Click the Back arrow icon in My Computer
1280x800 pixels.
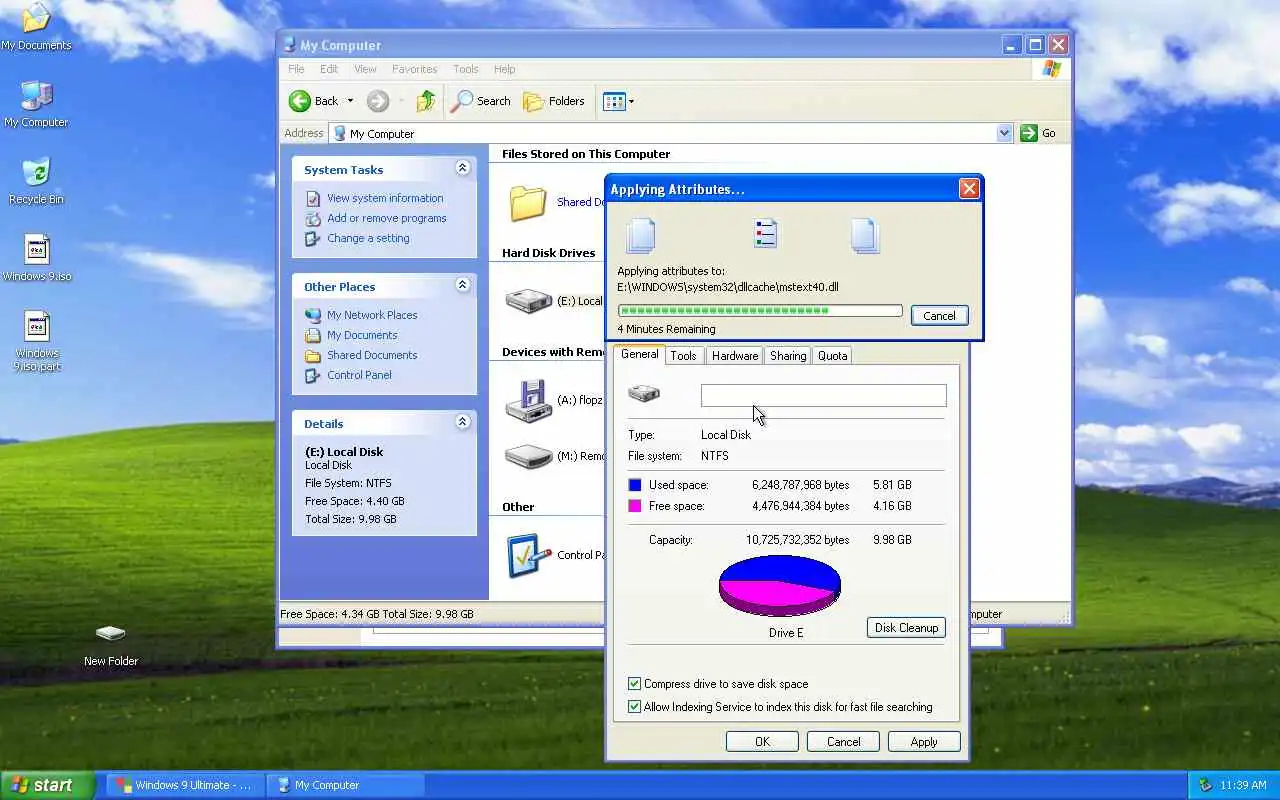[300, 101]
